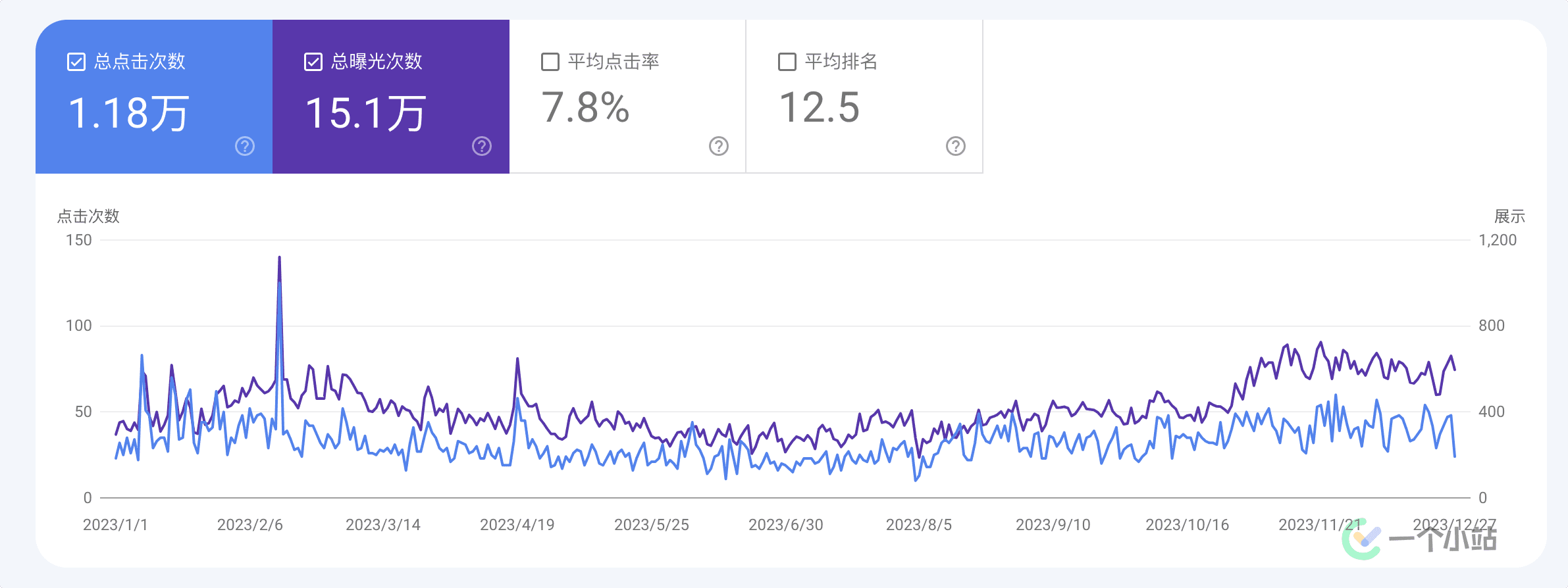Click the impressions spike near 2023/4/19
The height and width of the screenshot is (588, 1568).
tap(517, 360)
